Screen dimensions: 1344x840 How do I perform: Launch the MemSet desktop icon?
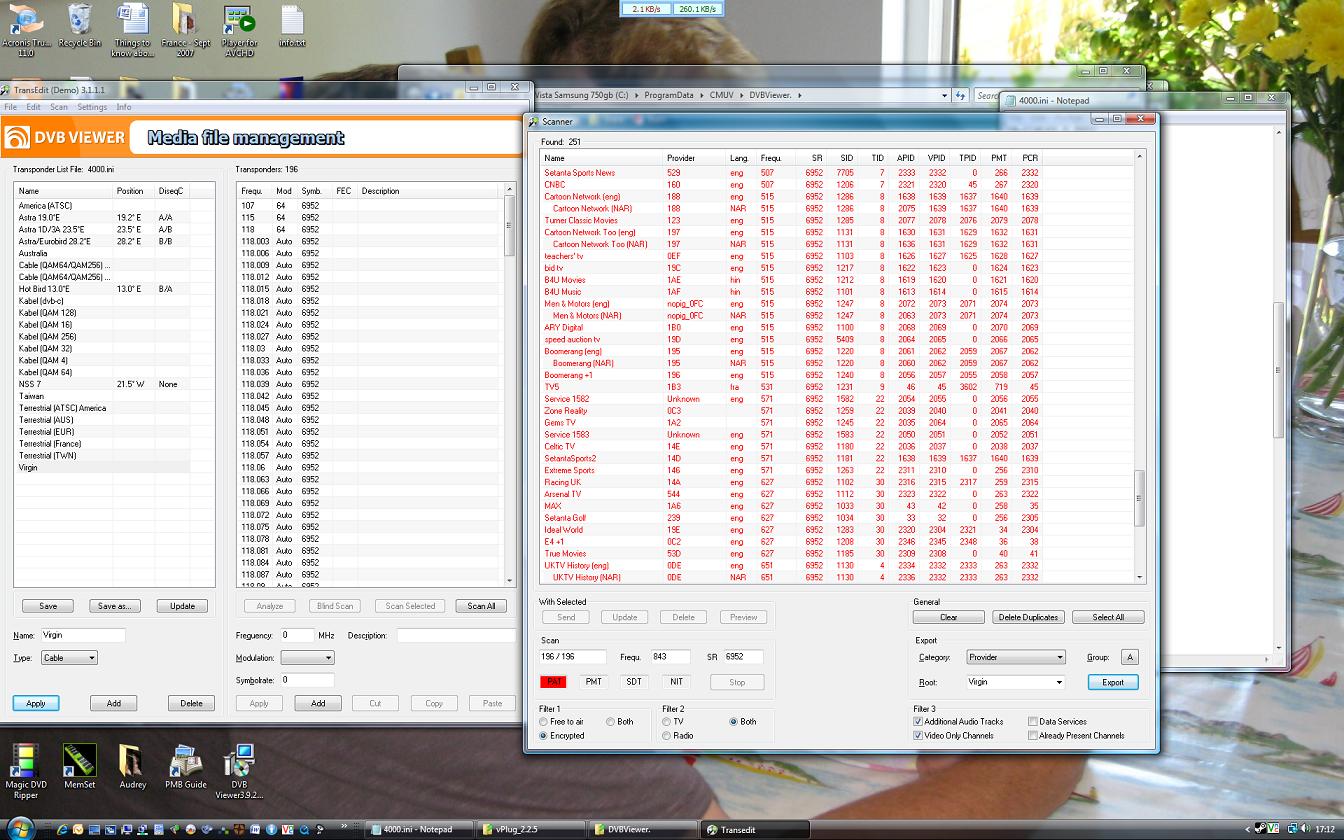(x=79, y=767)
